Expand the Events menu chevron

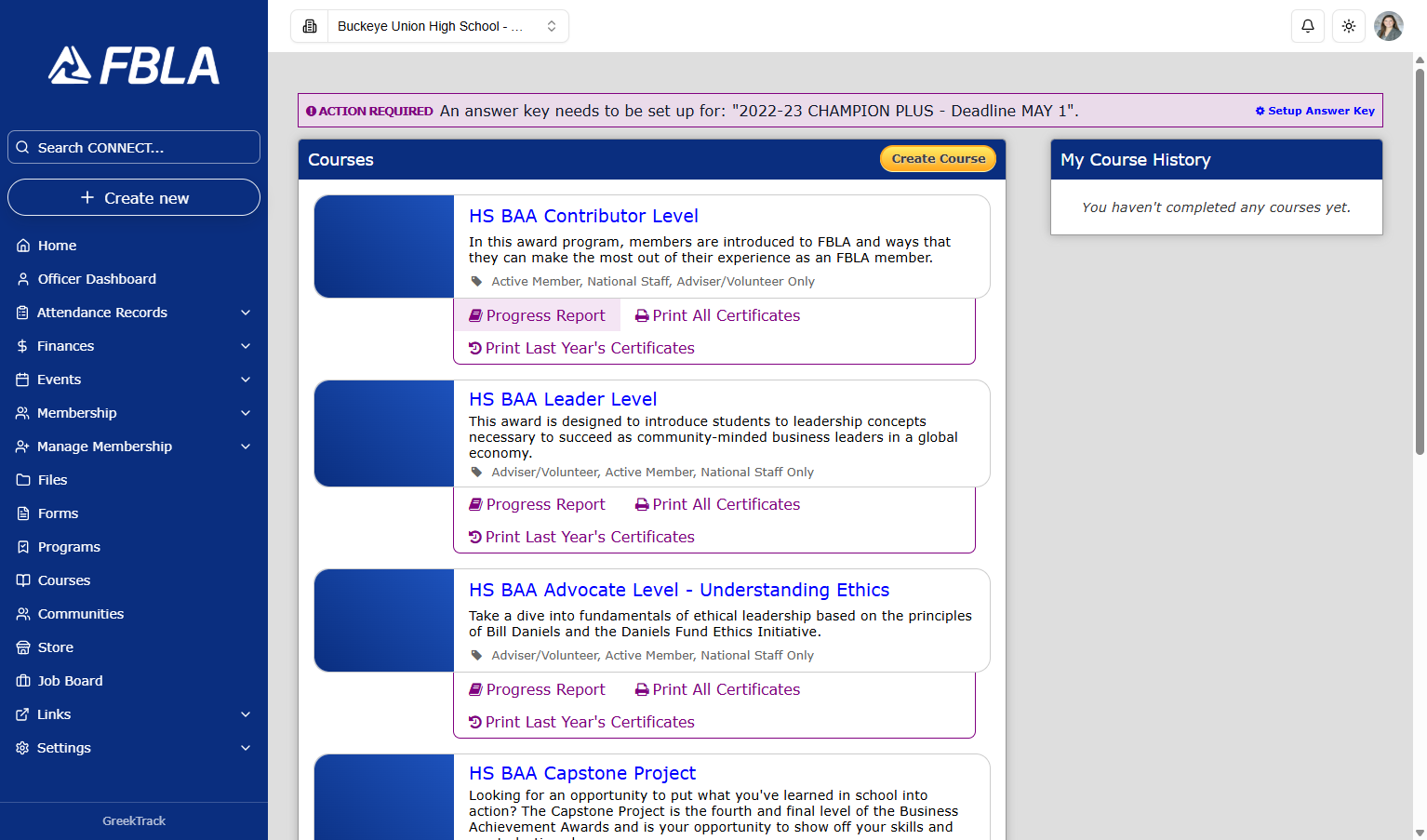pos(246,380)
